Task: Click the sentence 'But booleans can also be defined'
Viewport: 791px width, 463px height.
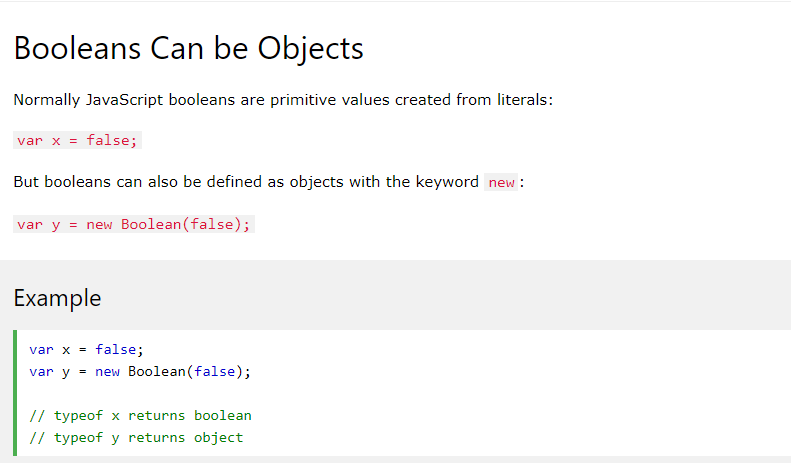Action: [x=269, y=182]
